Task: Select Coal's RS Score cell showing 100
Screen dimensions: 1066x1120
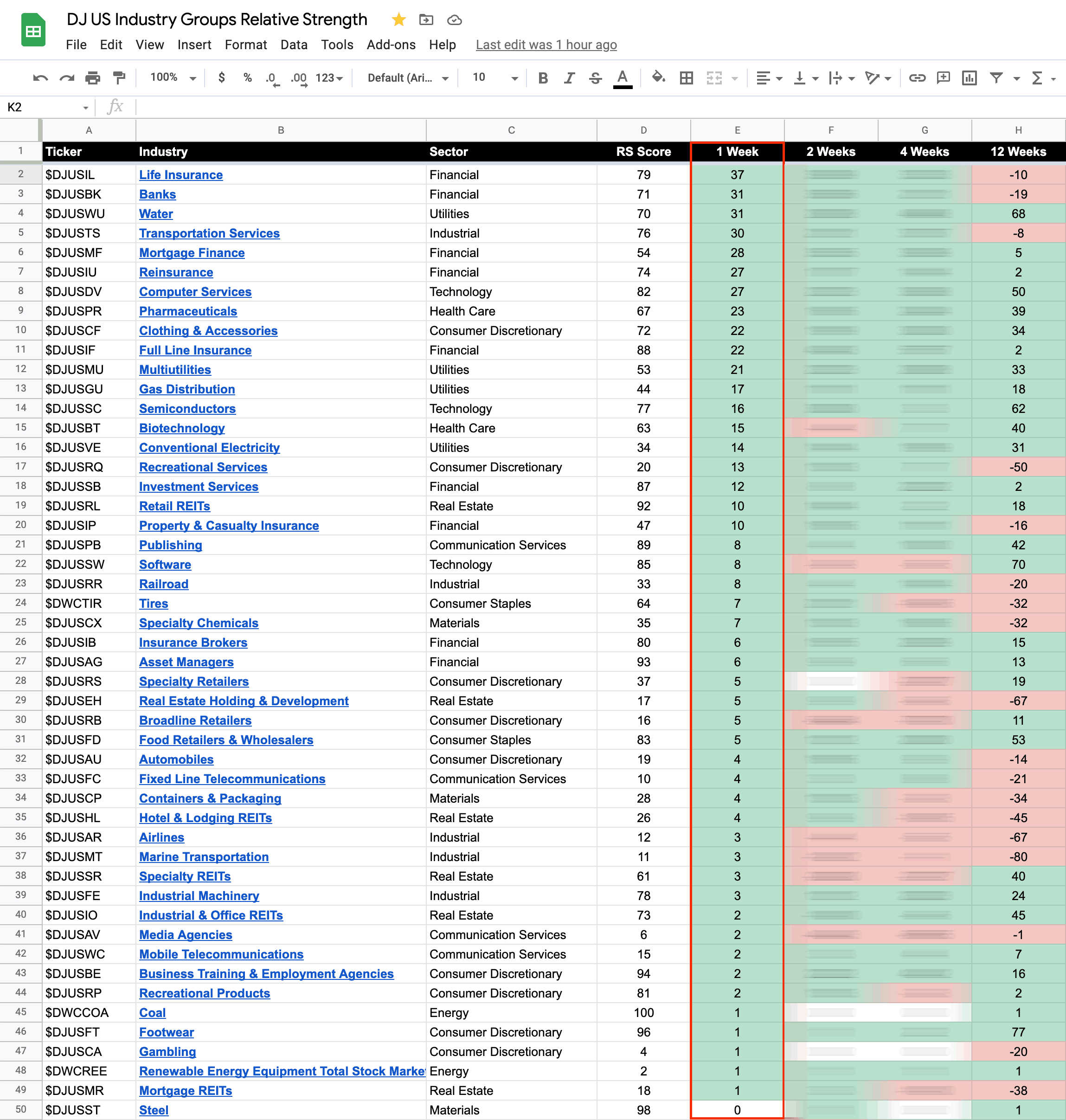Action: [643, 1013]
